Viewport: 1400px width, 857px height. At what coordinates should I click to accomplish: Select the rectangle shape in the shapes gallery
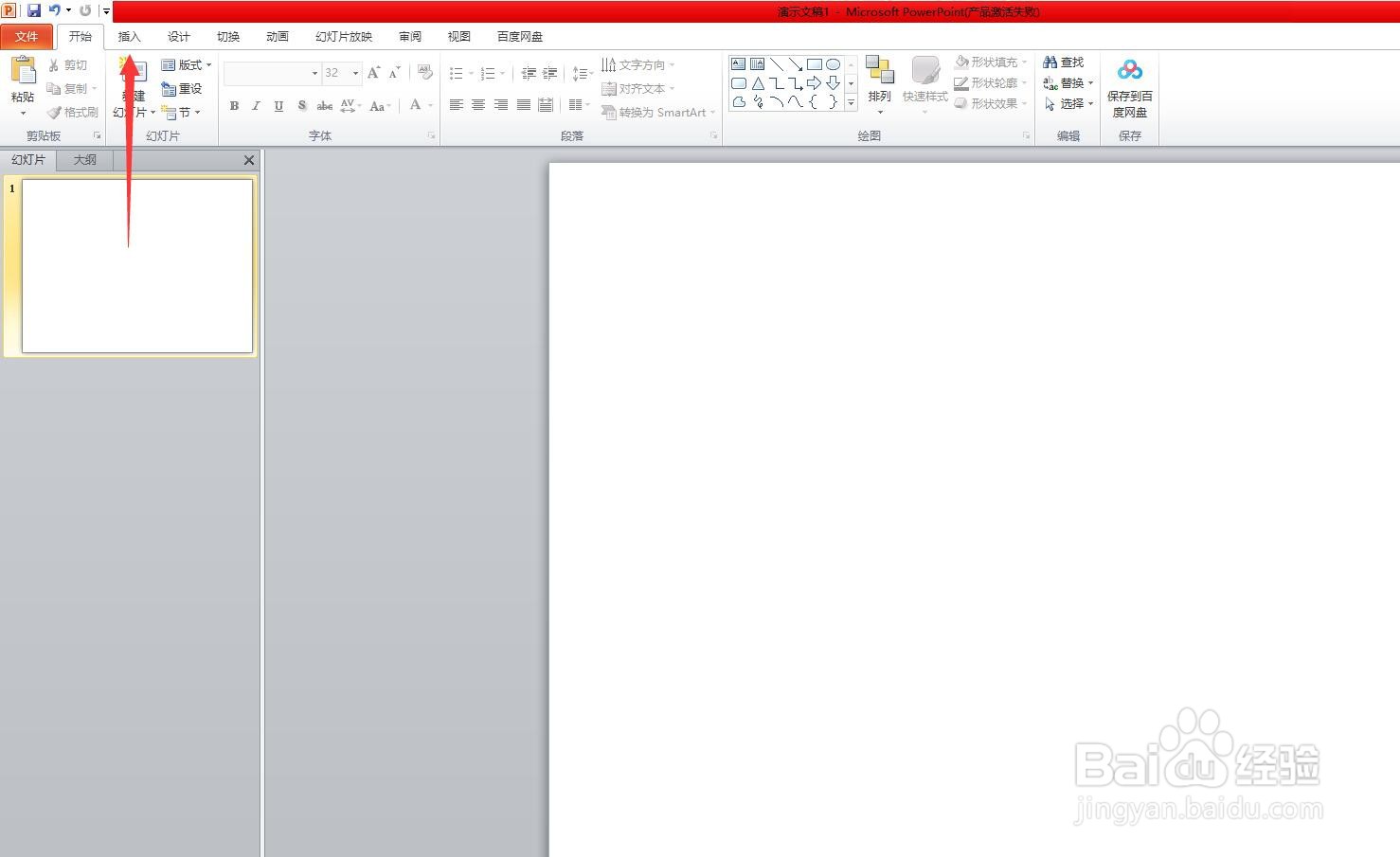click(x=814, y=64)
